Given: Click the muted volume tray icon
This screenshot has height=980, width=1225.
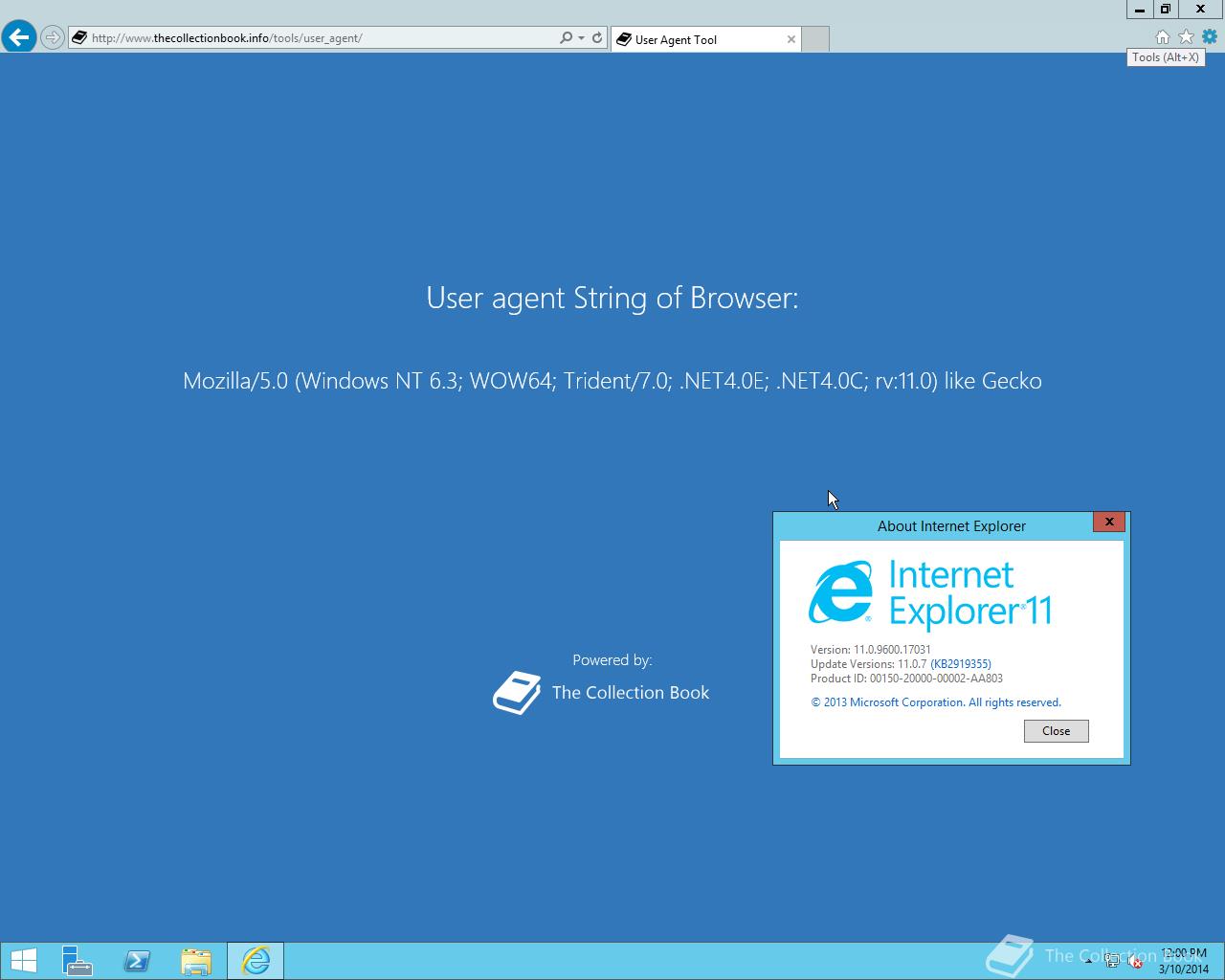Looking at the screenshot, I should (x=1135, y=962).
